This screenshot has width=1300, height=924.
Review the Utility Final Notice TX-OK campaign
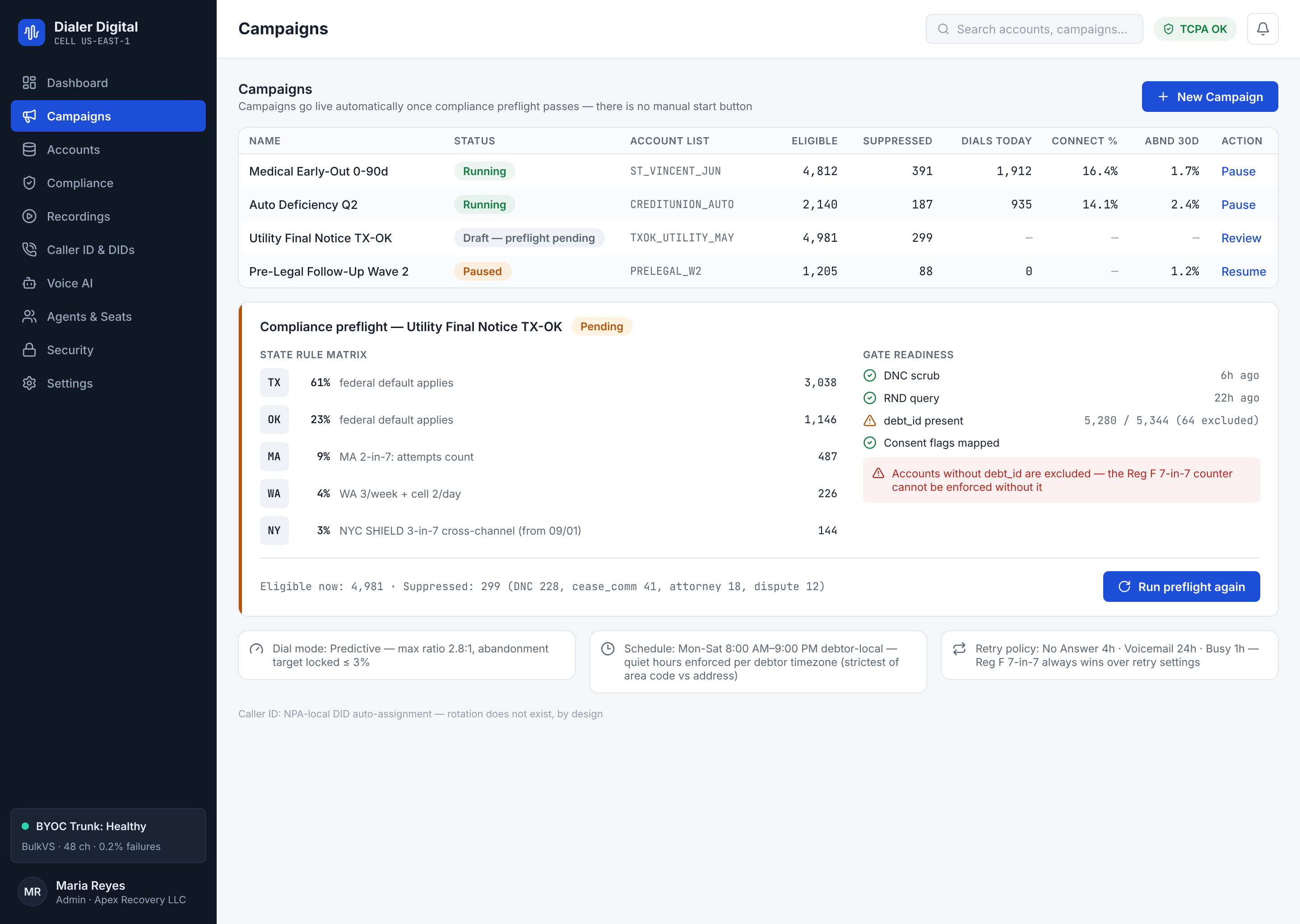[1241, 238]
